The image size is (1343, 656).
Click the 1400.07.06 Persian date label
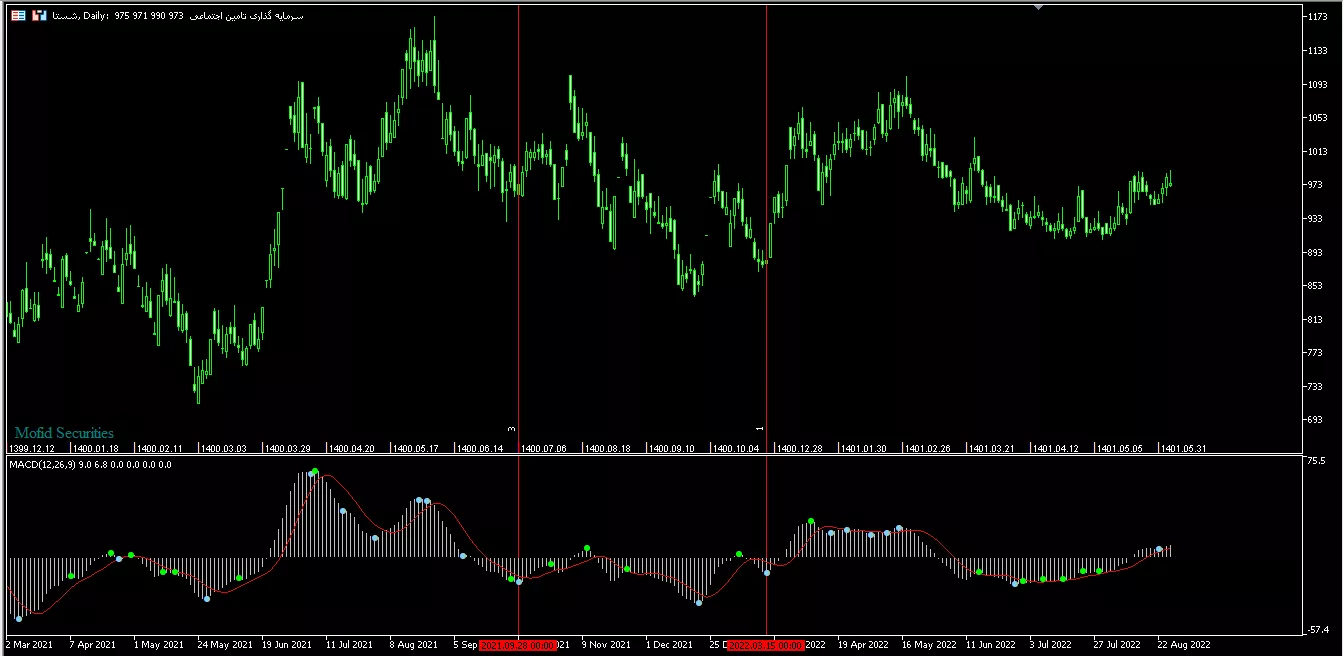544,449
